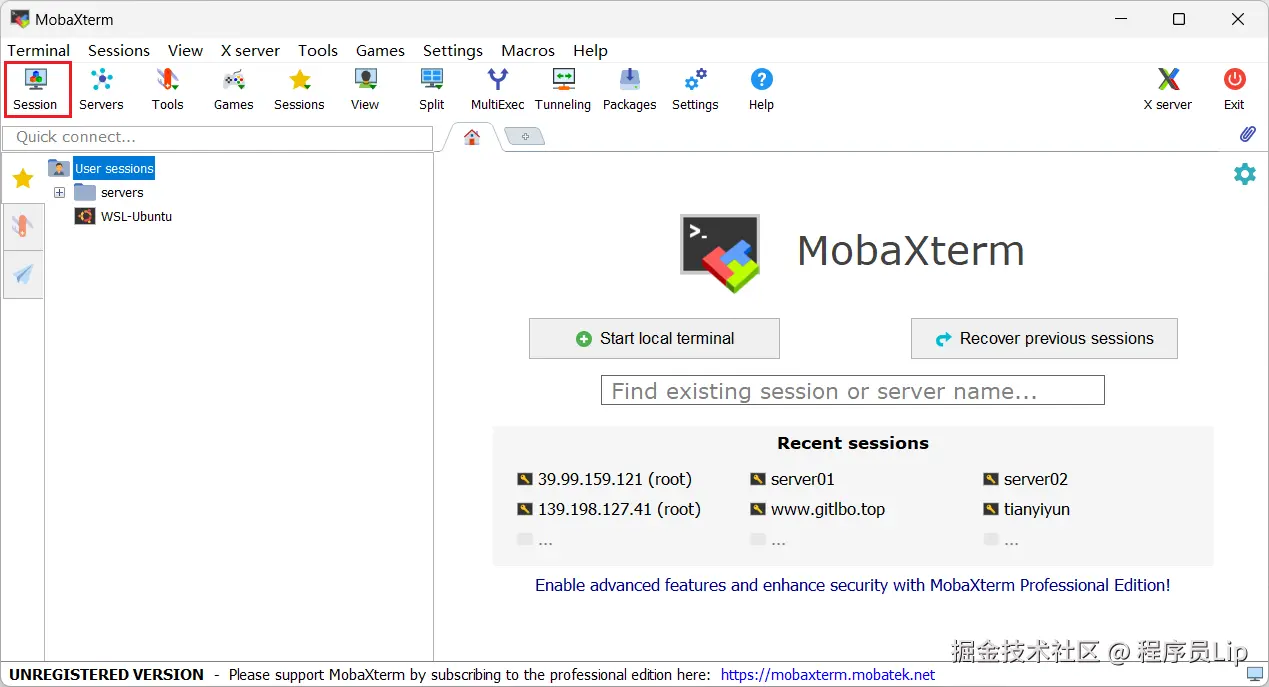Screen dimensions: 1269x687
Task: Start the X server icon
Action: pos(1168,89)
